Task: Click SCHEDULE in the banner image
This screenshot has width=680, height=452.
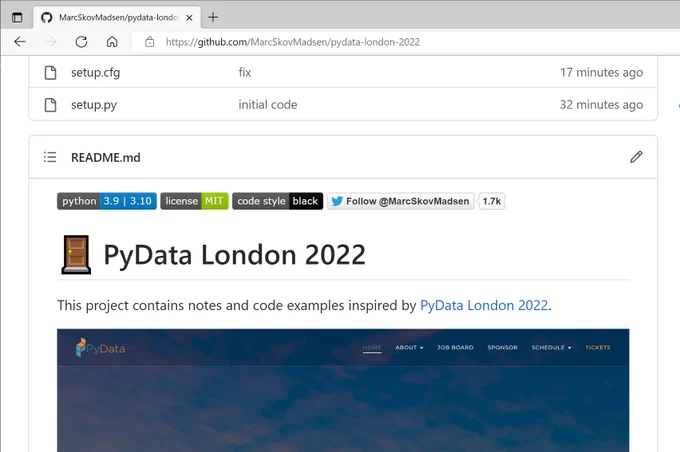Action: click(551, 347)
